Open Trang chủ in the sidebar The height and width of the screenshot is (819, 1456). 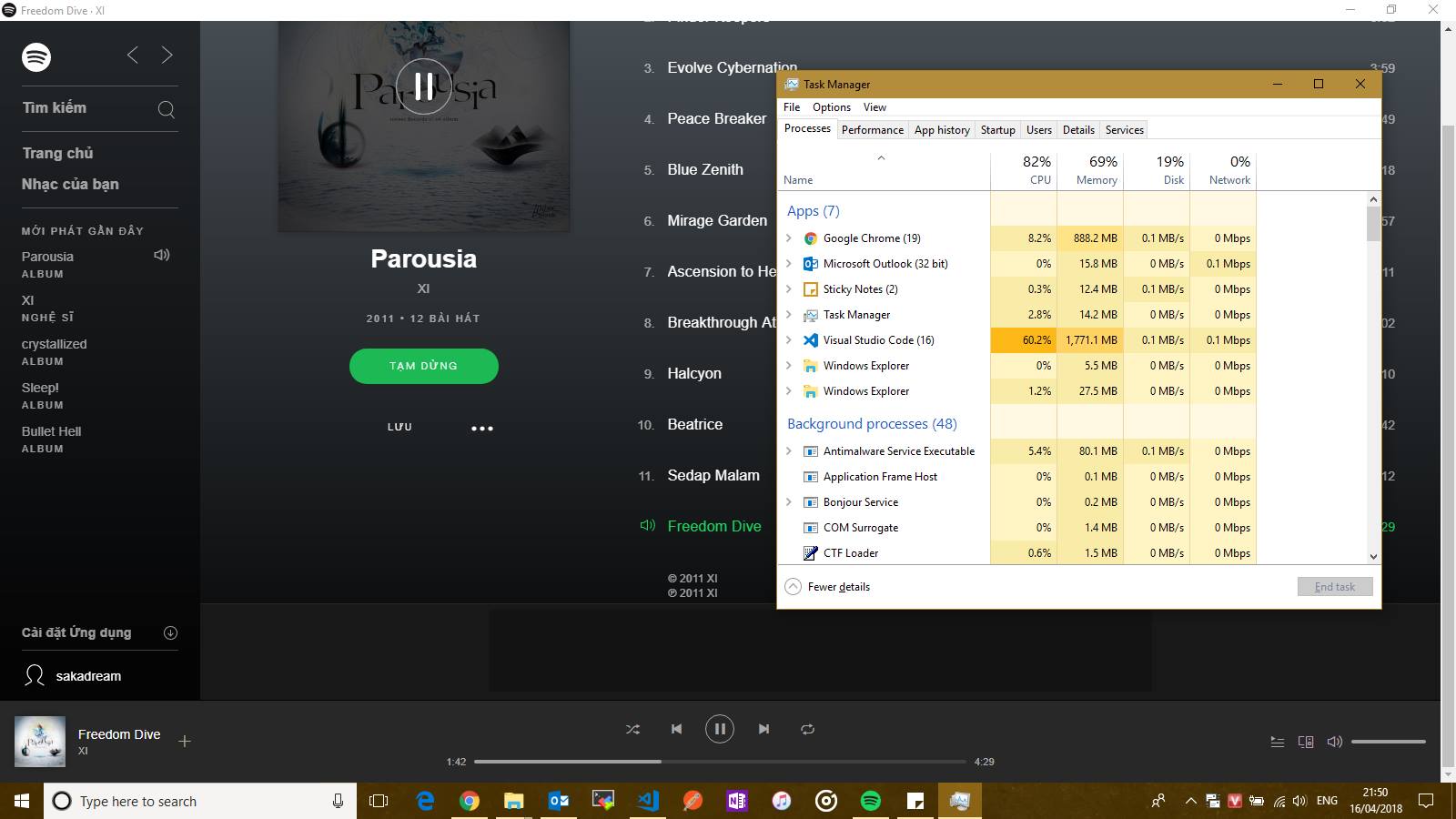point(58,153)
